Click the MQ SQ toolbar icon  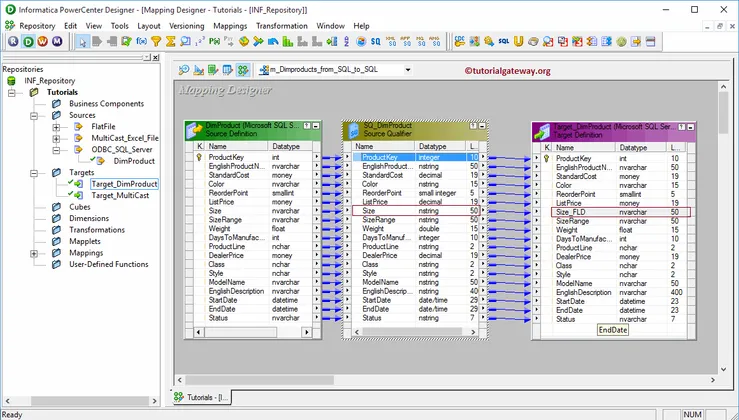pyautogui.click(x=420, y=41)
